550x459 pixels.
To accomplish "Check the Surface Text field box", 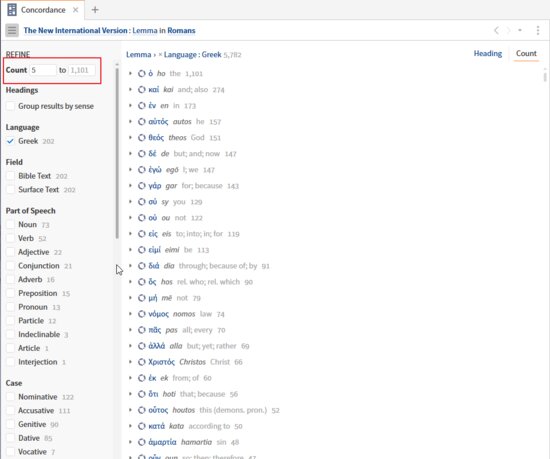I will pyautogui.click(x=11, y=189).
